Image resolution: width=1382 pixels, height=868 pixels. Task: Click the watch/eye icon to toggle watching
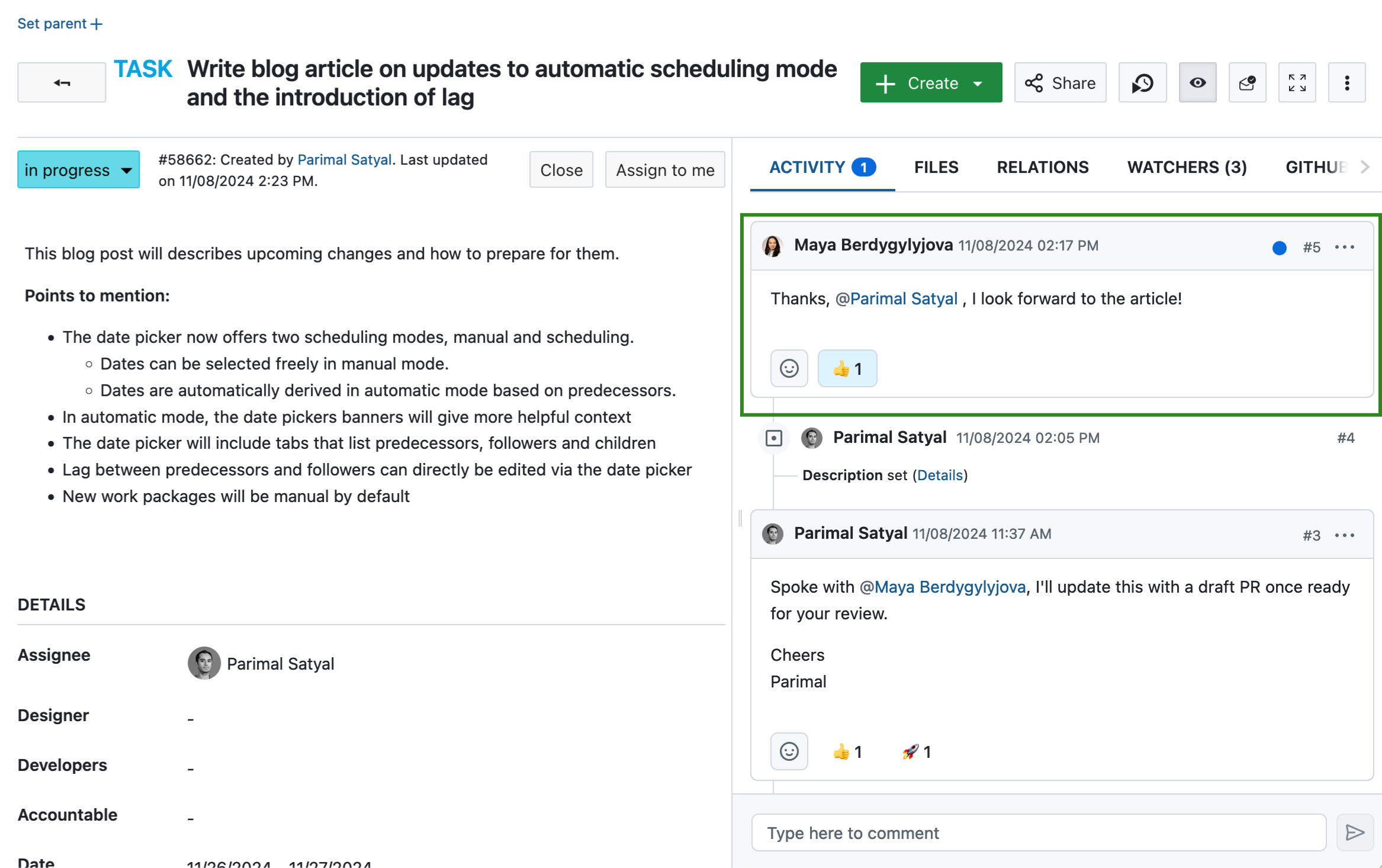coord(1196,83)
